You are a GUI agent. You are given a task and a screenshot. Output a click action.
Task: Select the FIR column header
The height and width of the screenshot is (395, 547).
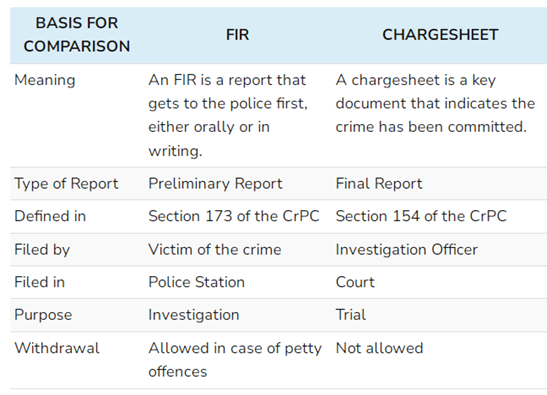tap(237, 35)
